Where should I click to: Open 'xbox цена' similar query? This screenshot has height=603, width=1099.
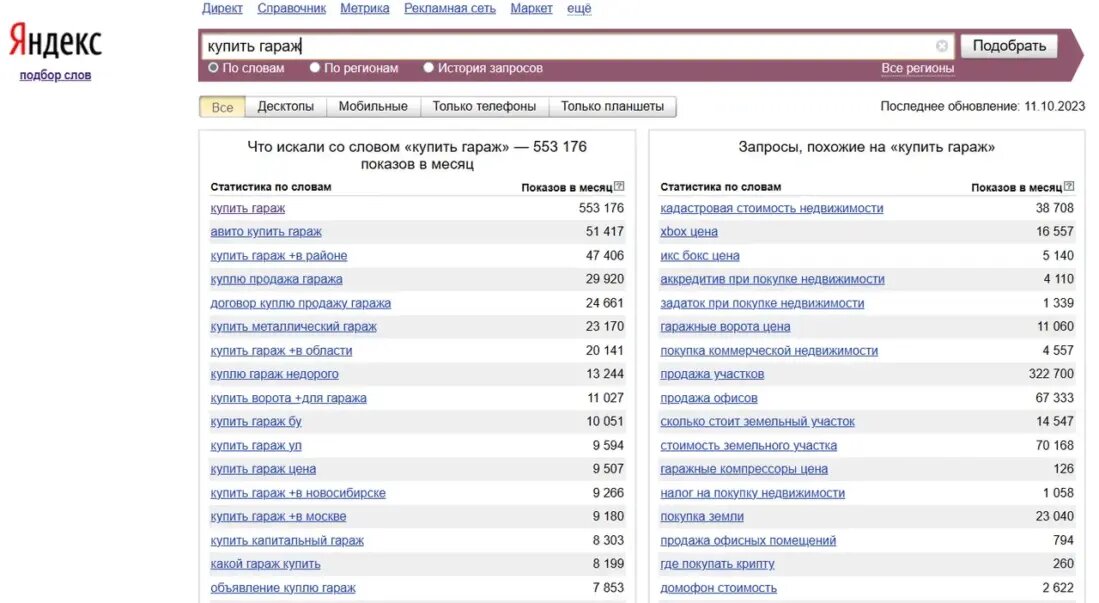coord(689,231)
